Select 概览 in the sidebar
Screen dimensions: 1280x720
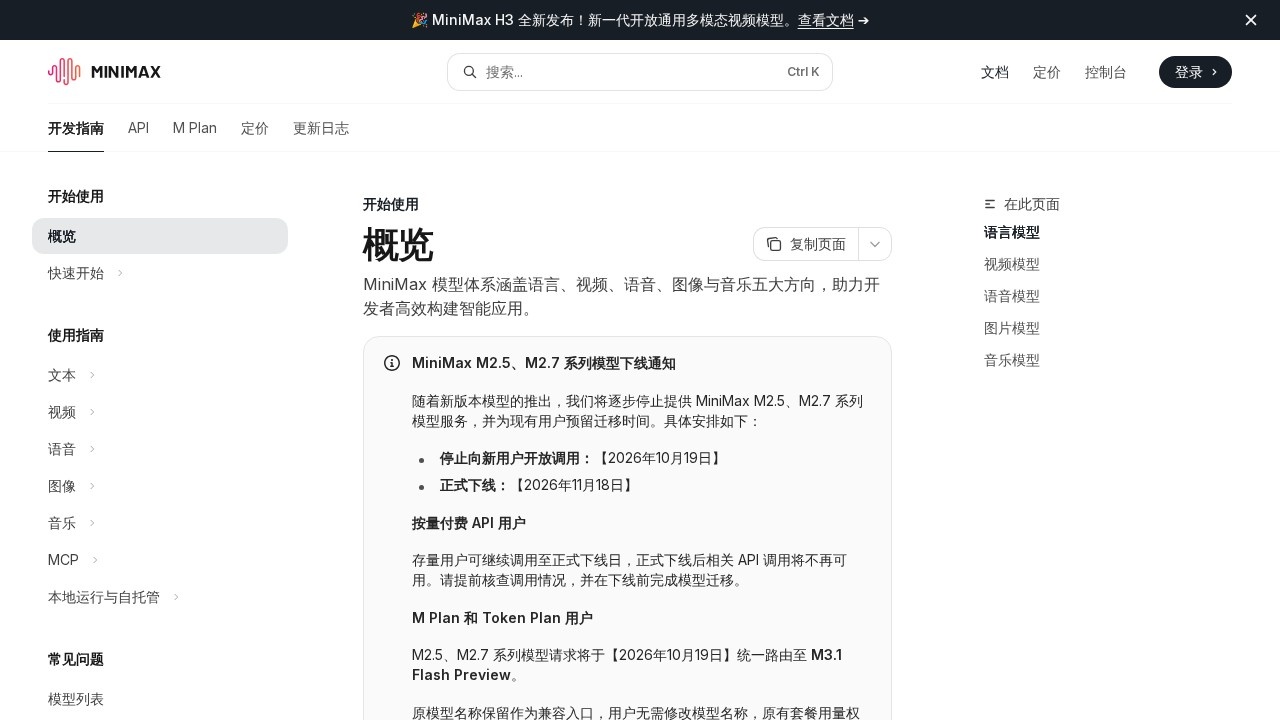[160, 236]
